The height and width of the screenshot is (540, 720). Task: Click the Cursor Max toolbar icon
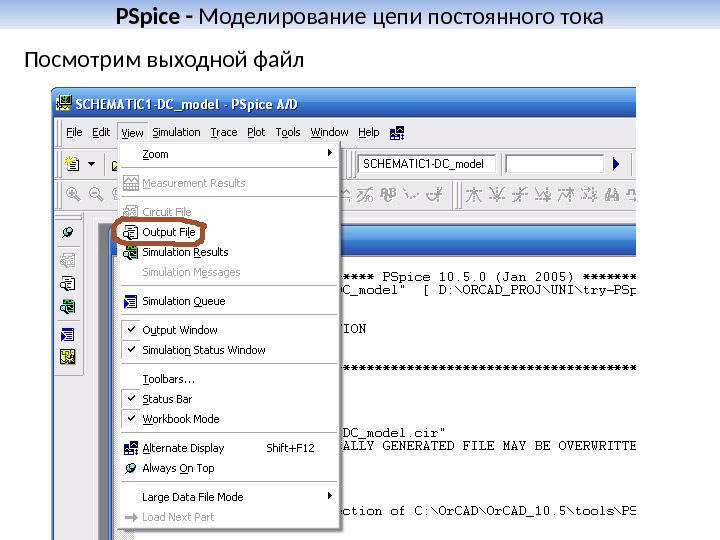(x=565, y=195)
